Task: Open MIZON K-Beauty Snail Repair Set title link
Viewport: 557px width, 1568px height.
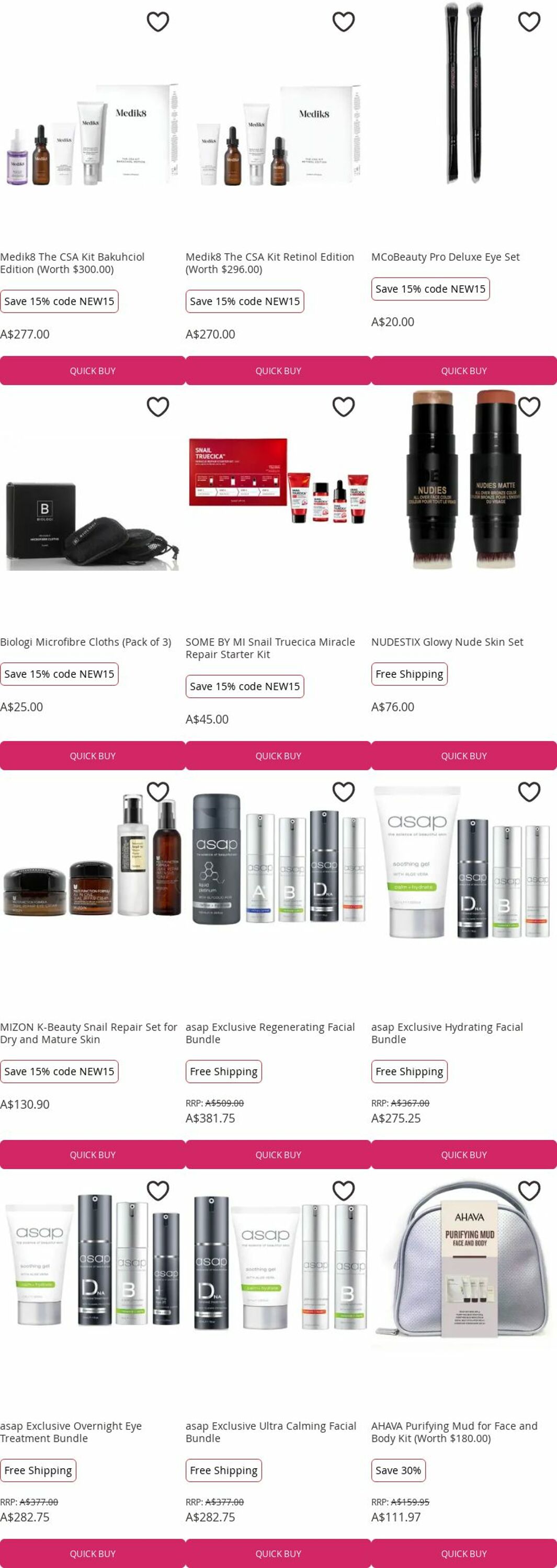Action: (89, 1033)
